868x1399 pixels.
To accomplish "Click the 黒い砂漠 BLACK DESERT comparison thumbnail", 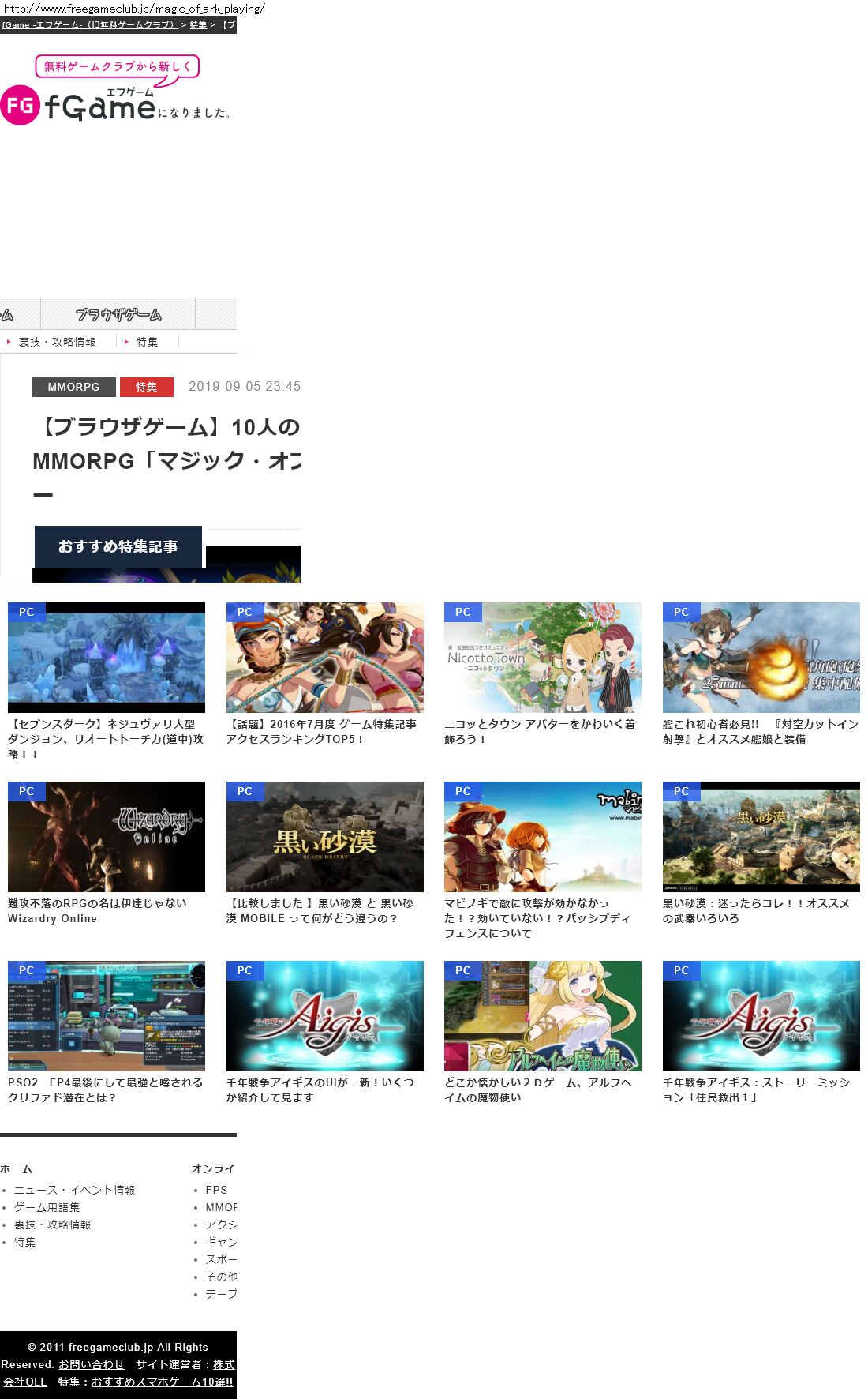I will (324, 837).
